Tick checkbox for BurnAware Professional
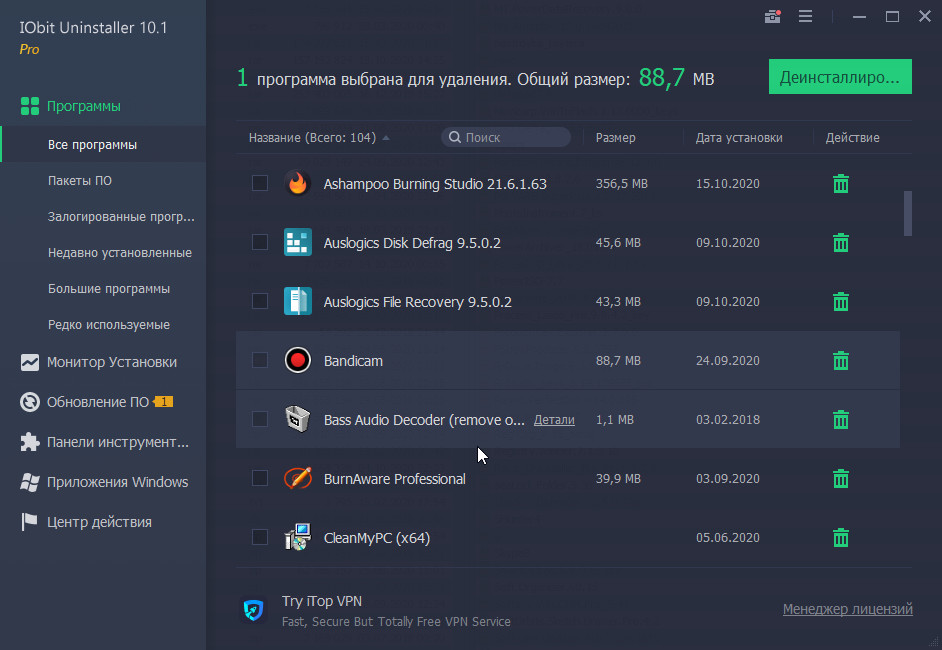 click(x=260, y=478)
